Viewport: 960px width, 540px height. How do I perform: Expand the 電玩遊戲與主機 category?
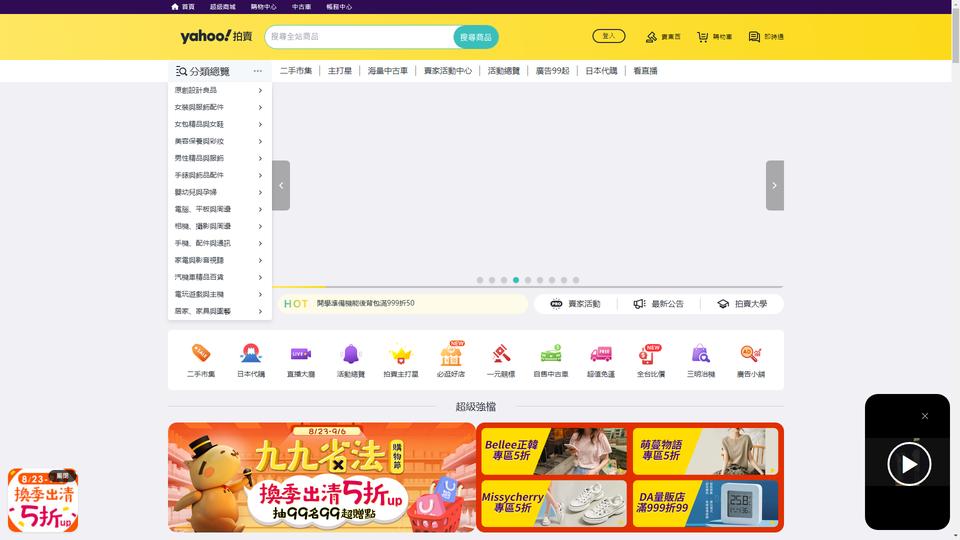coord(219,294)
